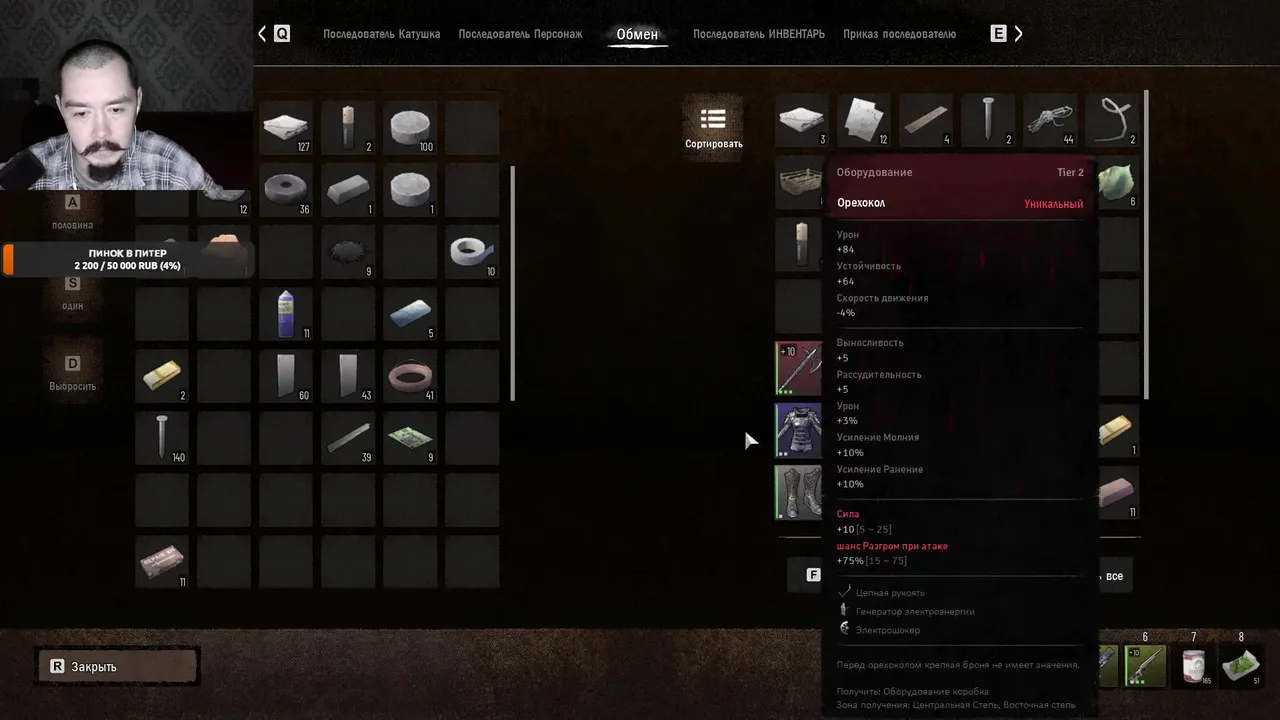The image size is (1280, 720).
Task: Click the follower's leaf stack of 6
Action: (x=1118, y=183)
